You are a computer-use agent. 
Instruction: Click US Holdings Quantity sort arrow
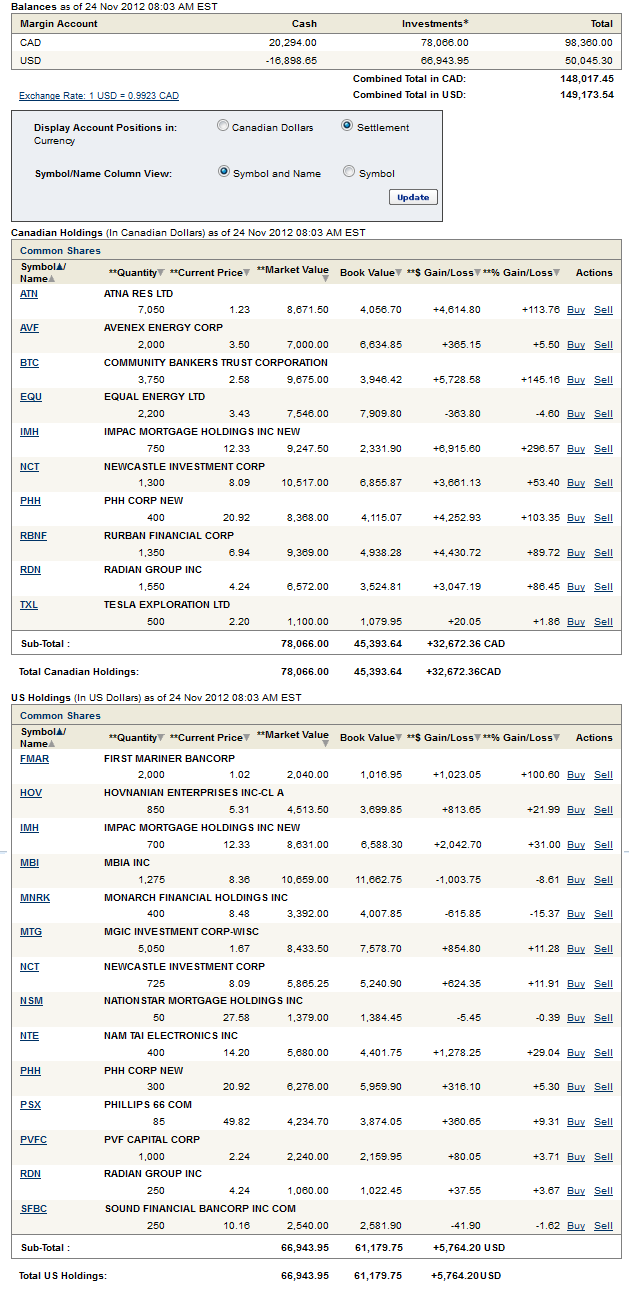pos(163,738)
